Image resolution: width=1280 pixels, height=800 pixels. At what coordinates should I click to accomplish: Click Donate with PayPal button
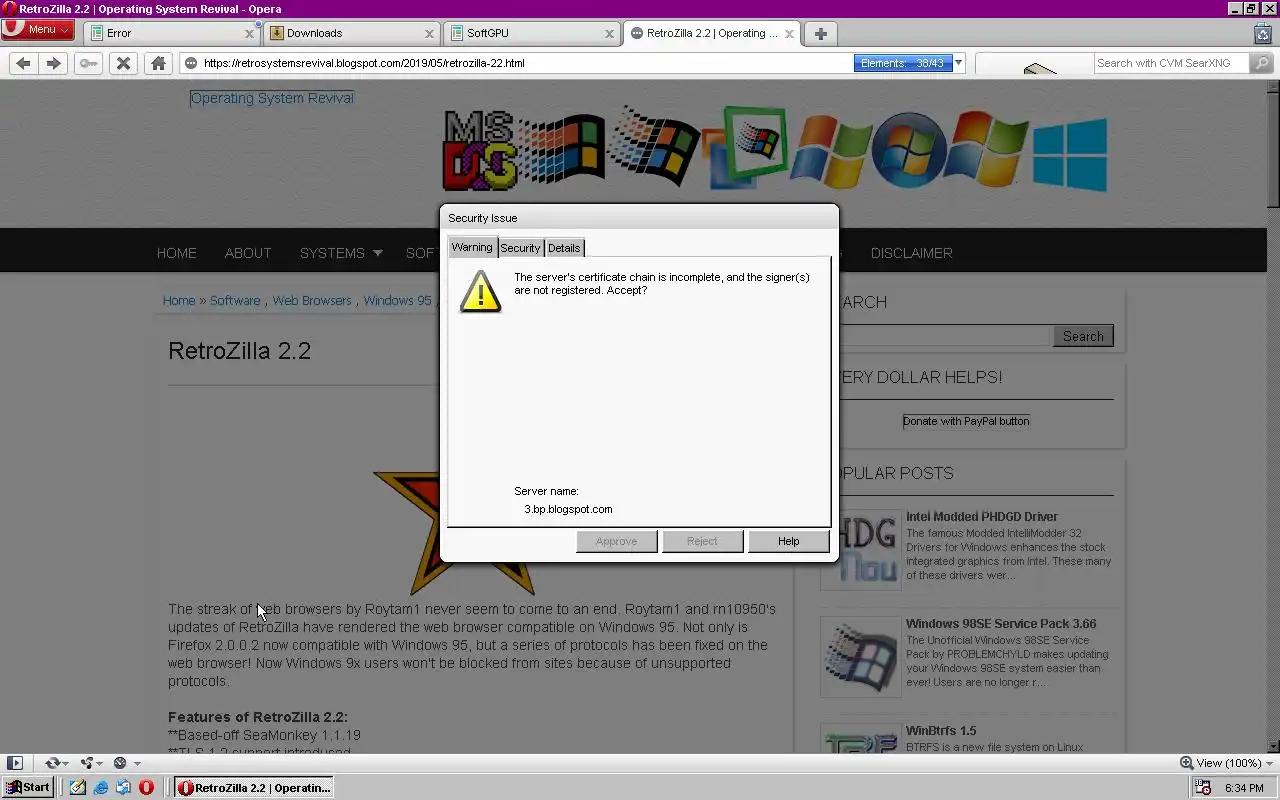tap(966, 421)
